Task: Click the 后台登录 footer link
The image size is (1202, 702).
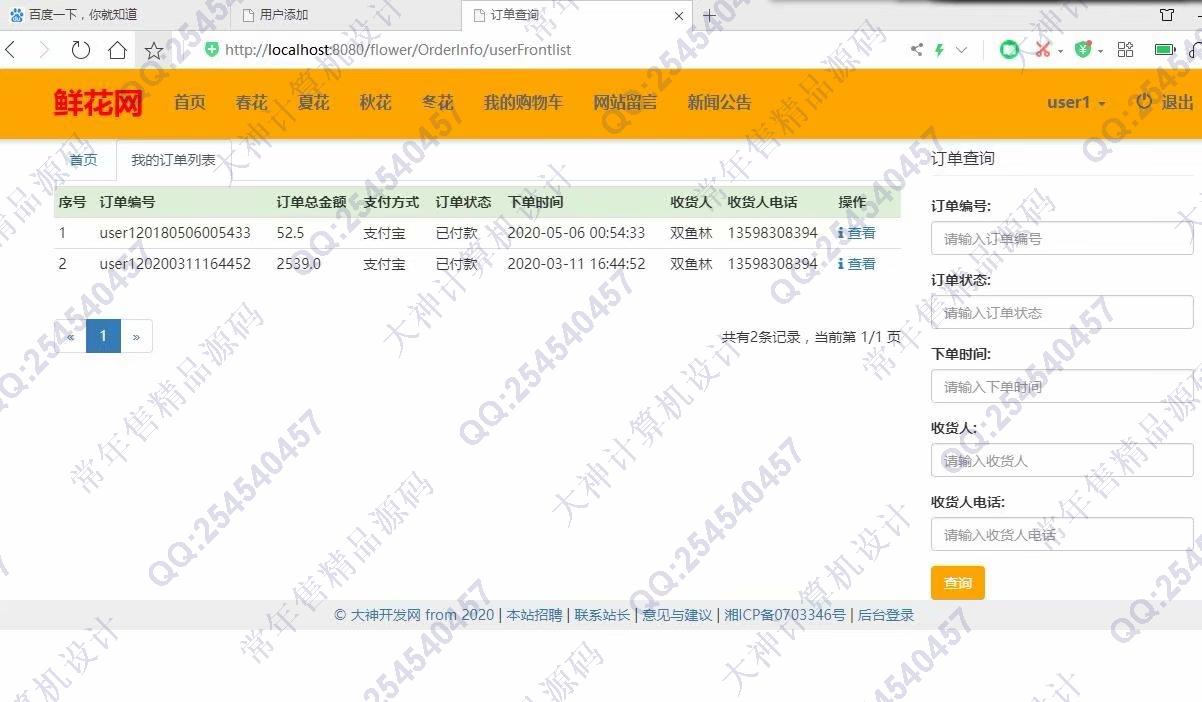Action: 886,615
